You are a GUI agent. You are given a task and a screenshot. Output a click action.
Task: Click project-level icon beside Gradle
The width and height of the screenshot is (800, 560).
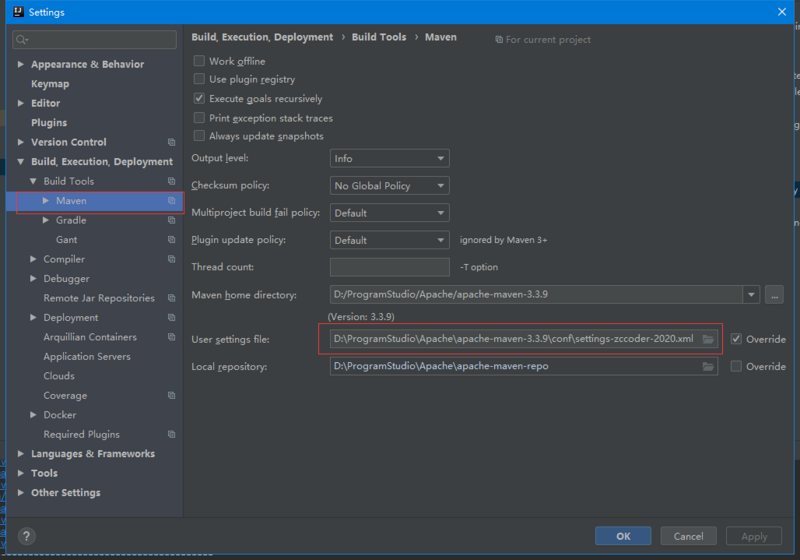click(171, 220)
